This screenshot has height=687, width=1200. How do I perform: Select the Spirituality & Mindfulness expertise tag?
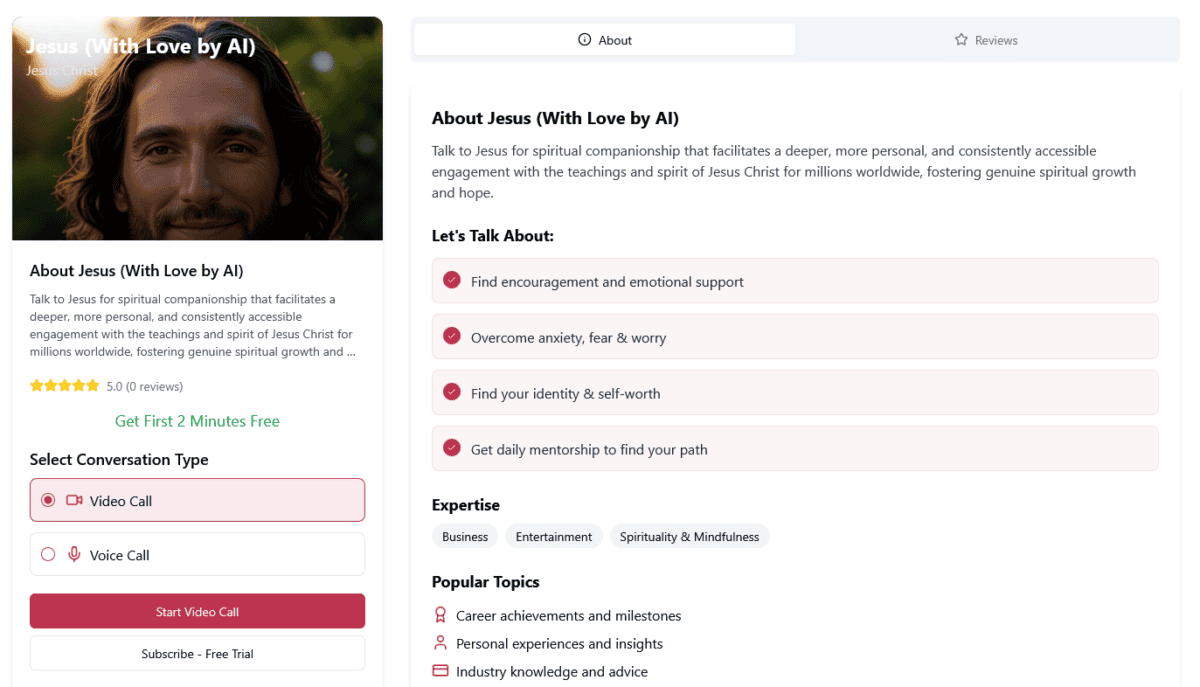[x=689, y=537]
